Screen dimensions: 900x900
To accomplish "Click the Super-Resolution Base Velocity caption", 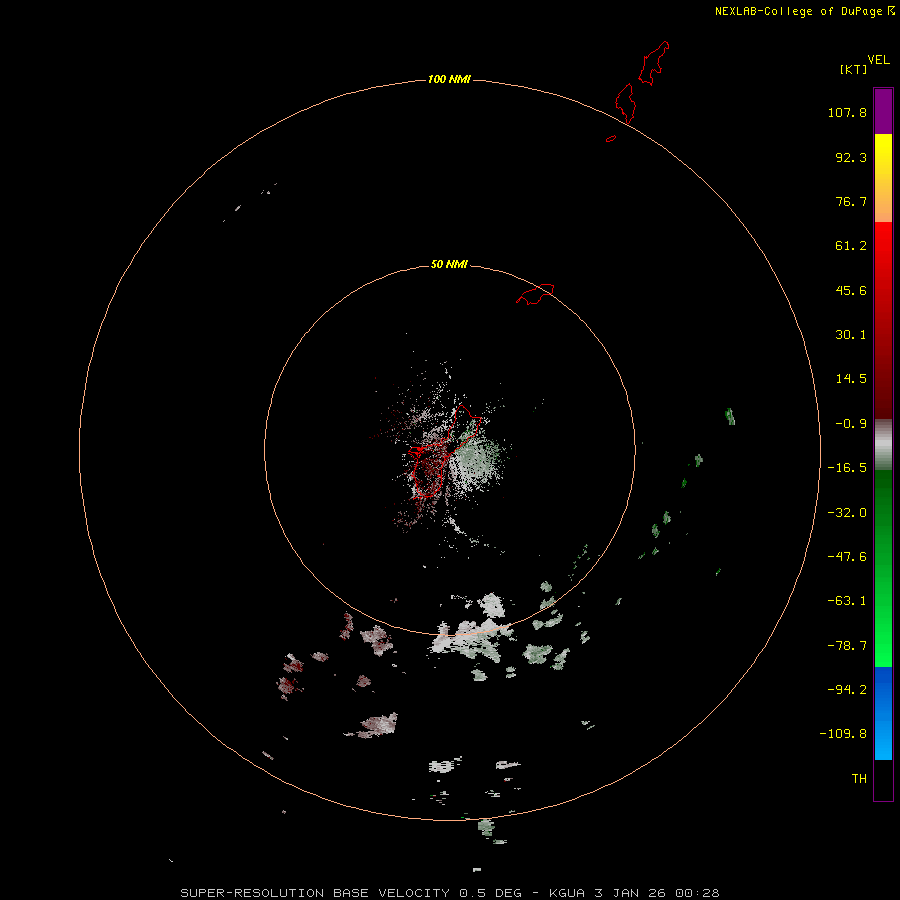I will 449,893.
